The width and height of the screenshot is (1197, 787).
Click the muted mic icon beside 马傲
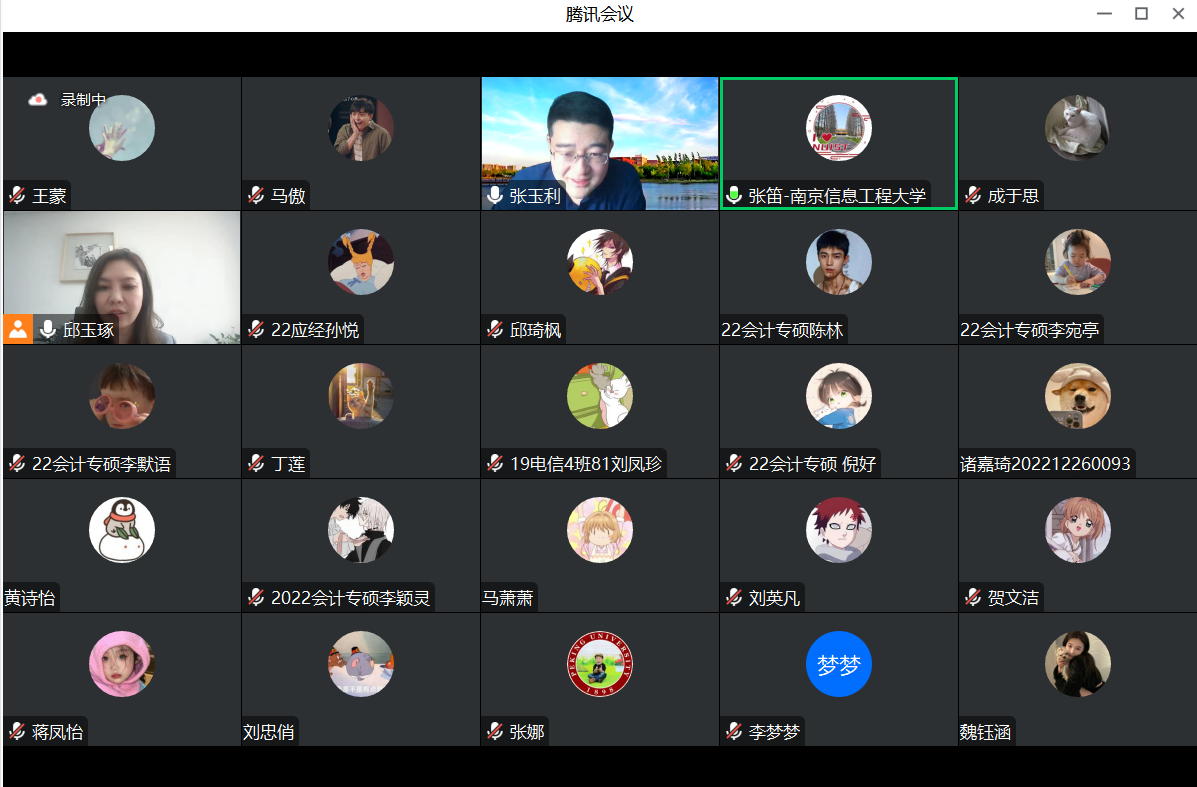coord(256,196)
